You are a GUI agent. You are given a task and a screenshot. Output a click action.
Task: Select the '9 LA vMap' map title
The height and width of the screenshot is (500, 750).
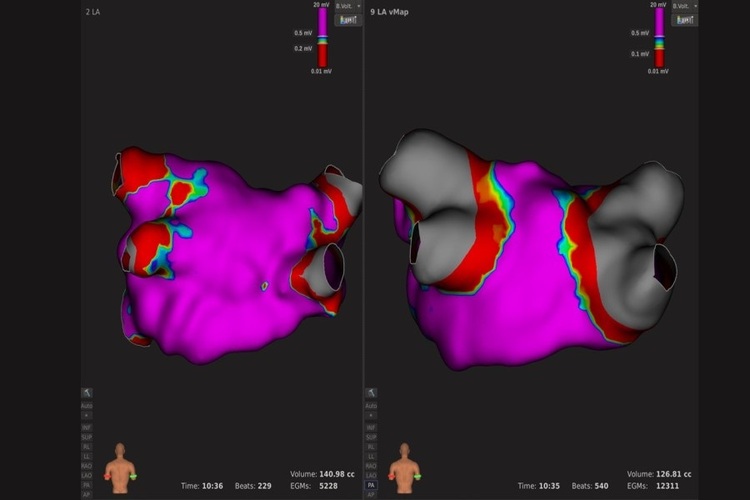point(390,11)
